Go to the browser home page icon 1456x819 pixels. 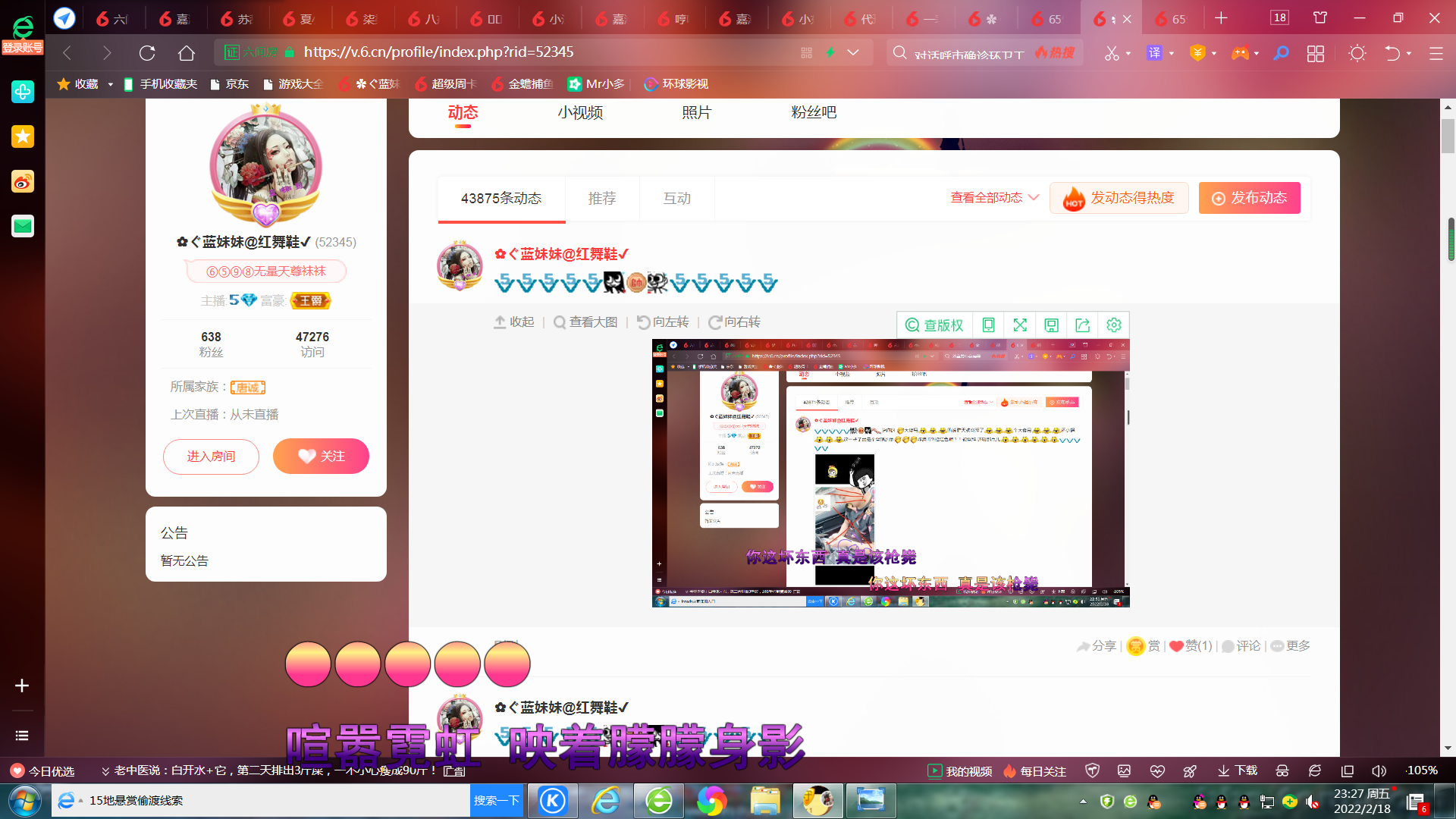[x=187, y=52]
